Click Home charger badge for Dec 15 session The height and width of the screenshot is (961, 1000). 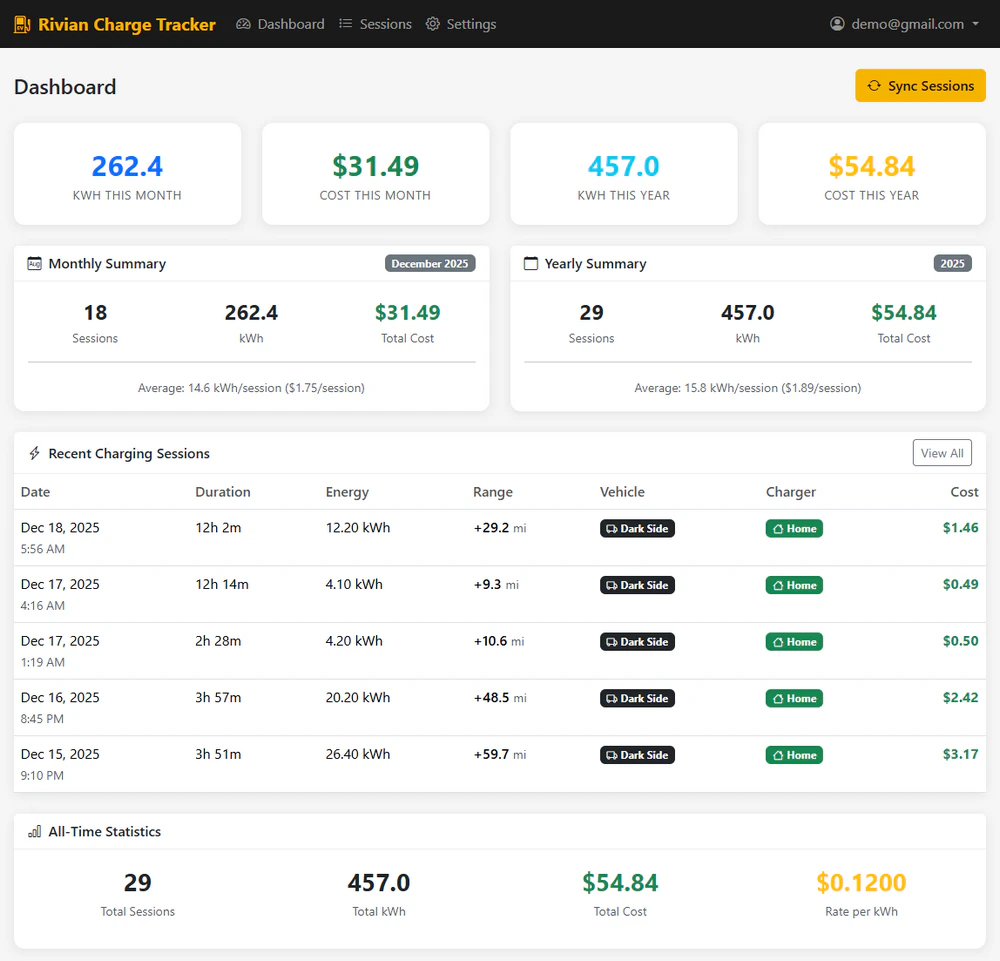click(x=794, y=755)
